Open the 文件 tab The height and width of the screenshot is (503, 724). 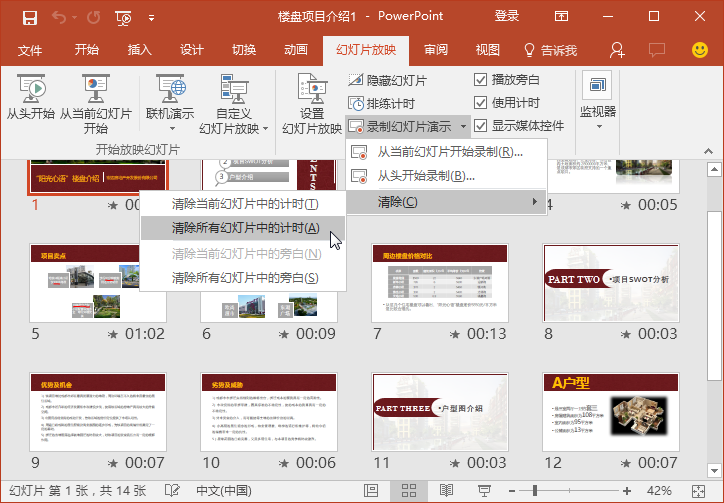30,50
